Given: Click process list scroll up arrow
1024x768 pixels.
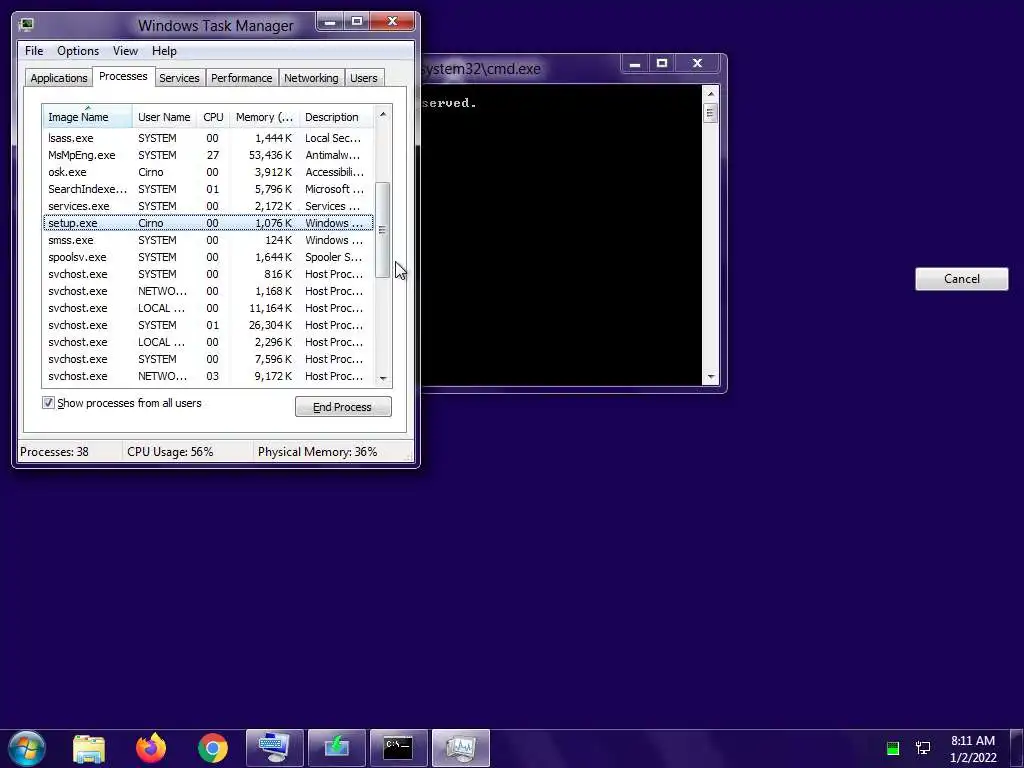Looking at the screenshot, I should [x=383, y=114].
